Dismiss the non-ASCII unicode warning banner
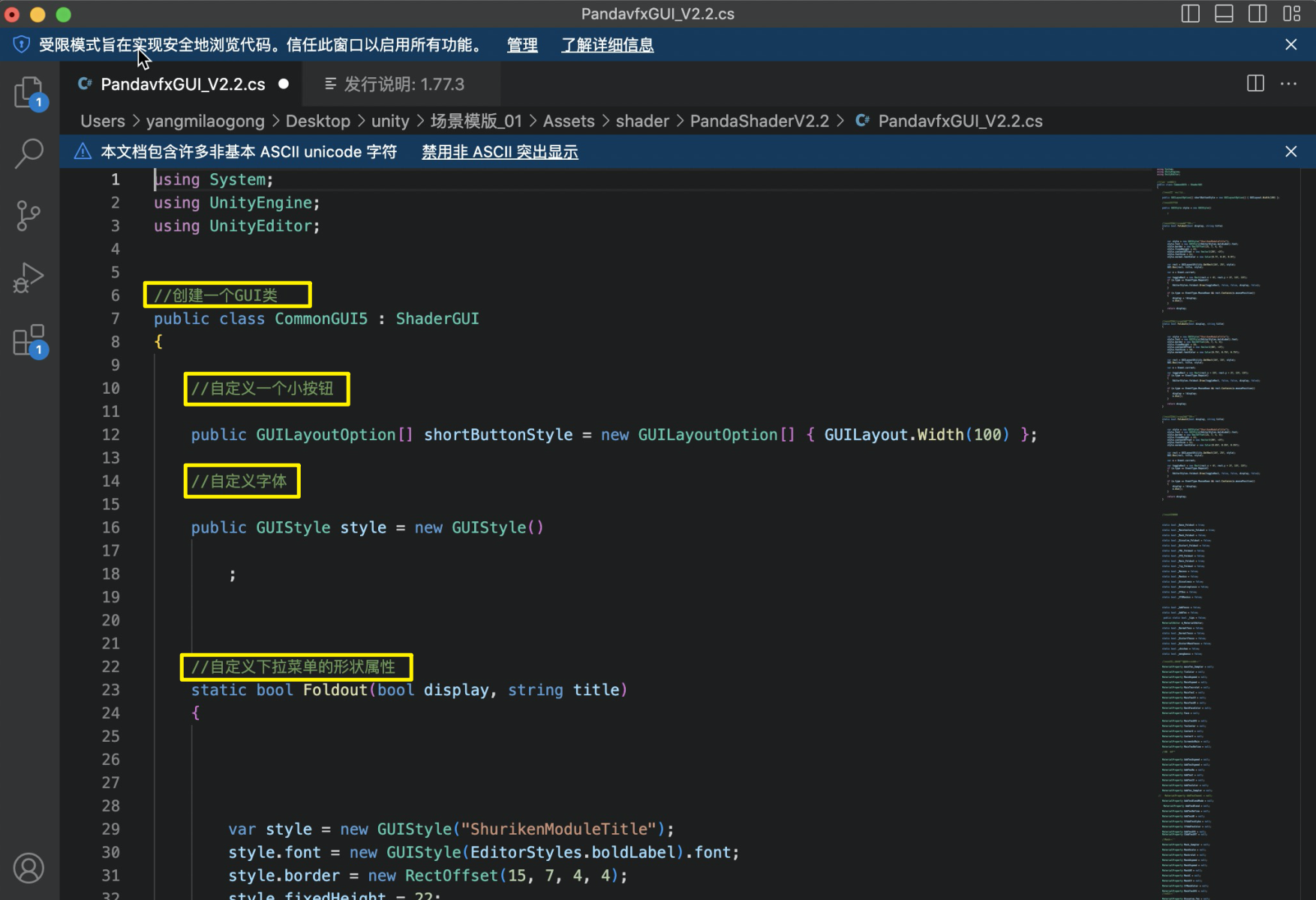 coord(1290,151)
